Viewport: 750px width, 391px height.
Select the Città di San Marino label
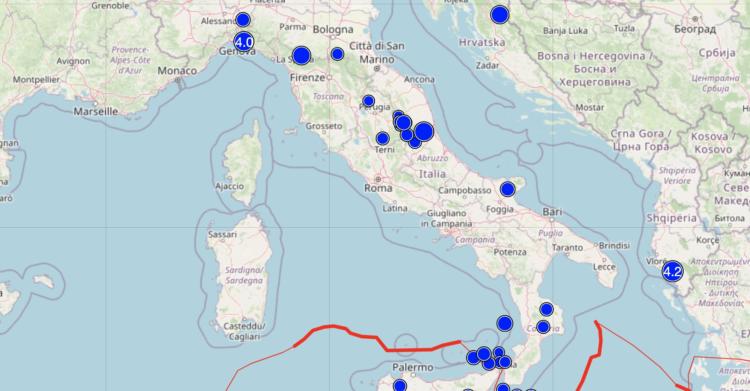tap(377, 53)
